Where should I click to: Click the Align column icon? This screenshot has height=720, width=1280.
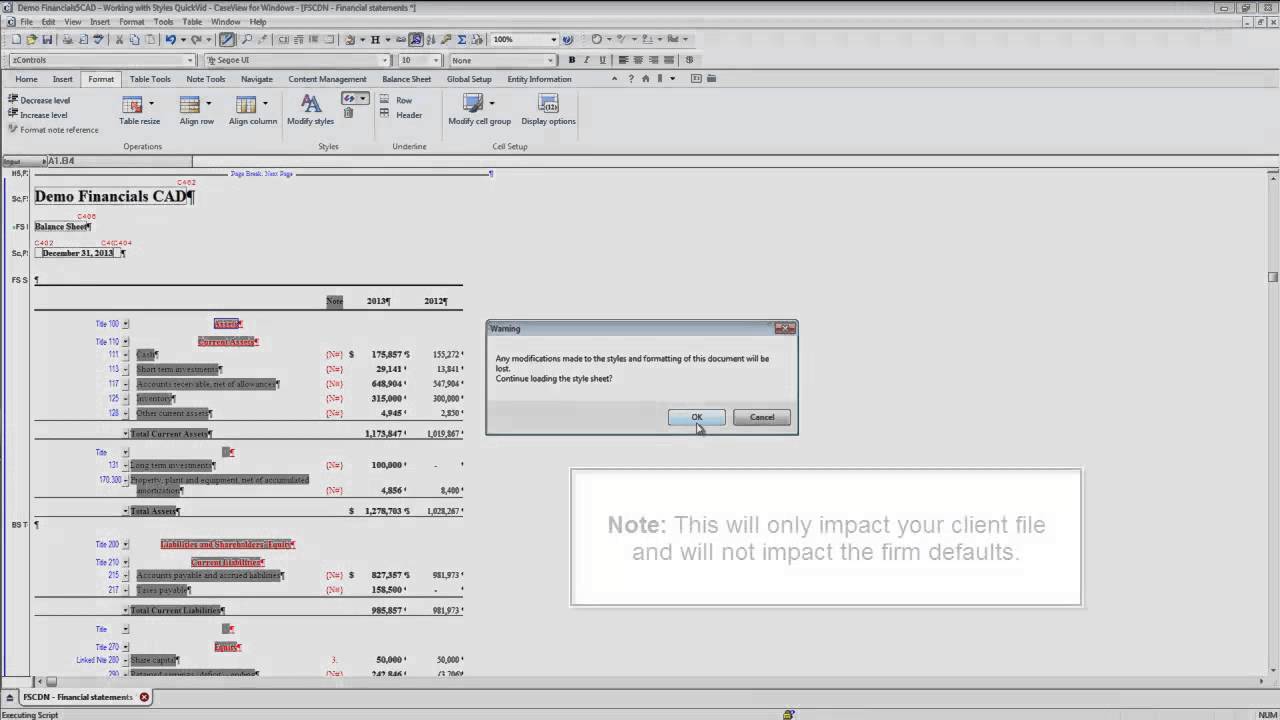coord(246,104)
